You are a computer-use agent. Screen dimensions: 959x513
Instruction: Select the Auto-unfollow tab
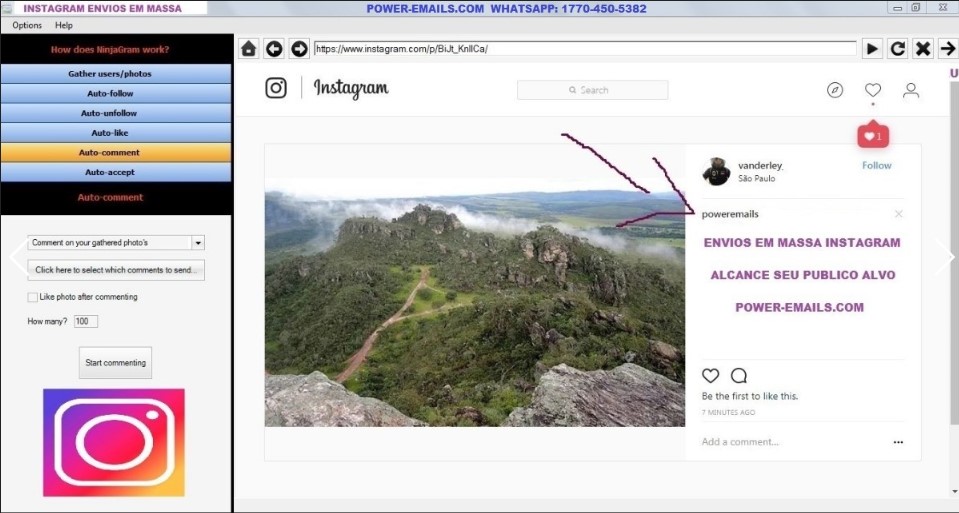116,113
